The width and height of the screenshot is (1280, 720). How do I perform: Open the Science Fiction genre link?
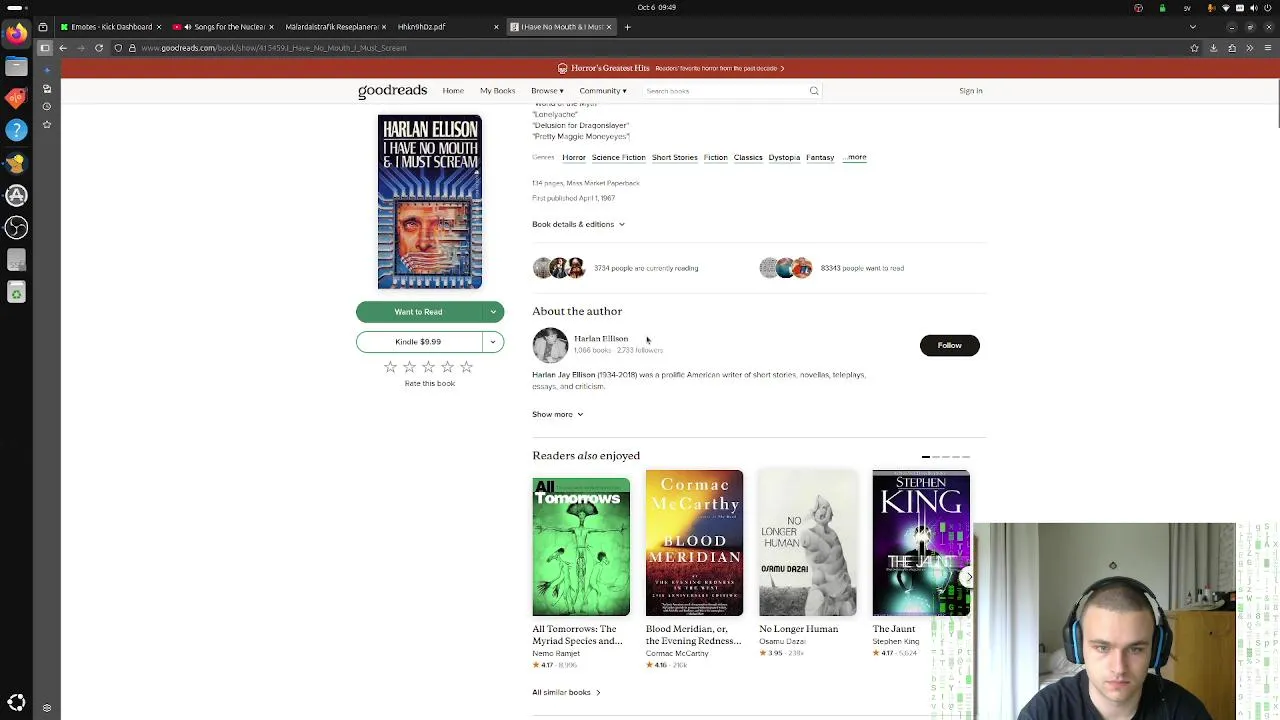pyautogui.click(x=618, y=157)
